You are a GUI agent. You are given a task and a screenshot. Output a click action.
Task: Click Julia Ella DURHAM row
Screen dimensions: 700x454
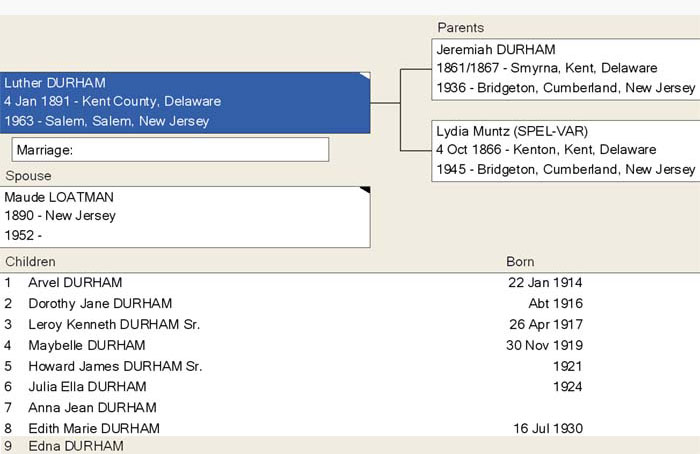point(87,387)
